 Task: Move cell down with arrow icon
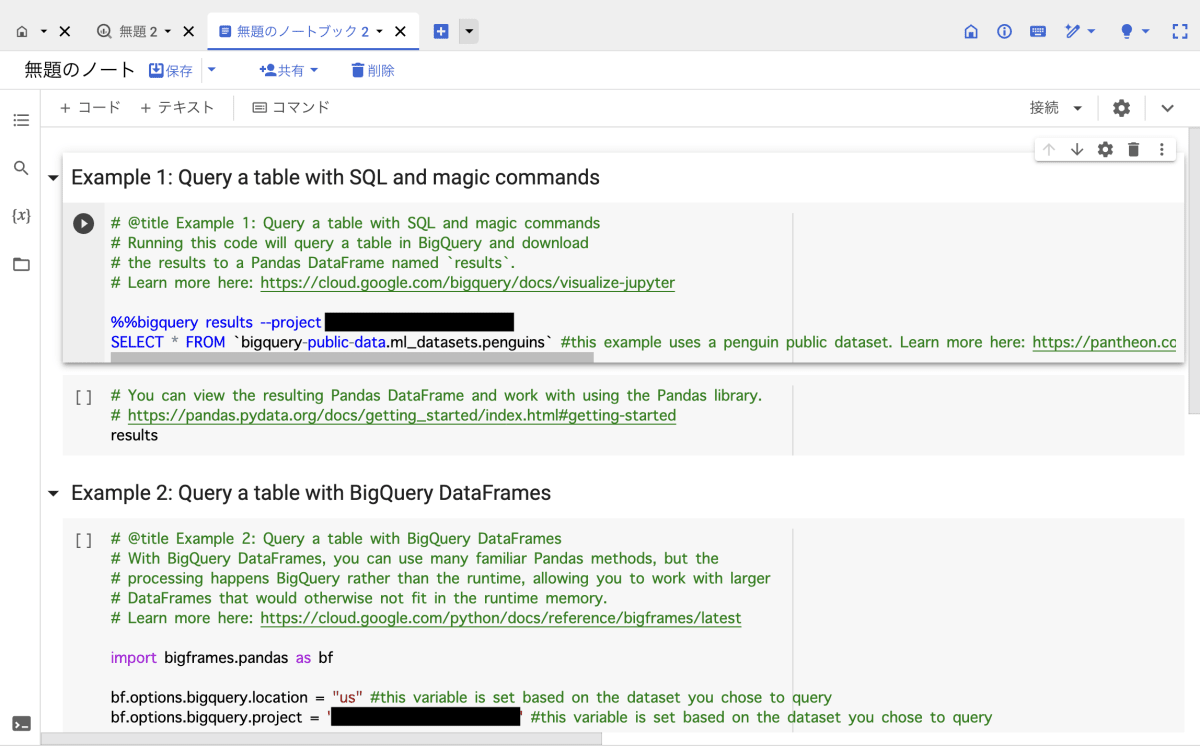[1077, 150]
